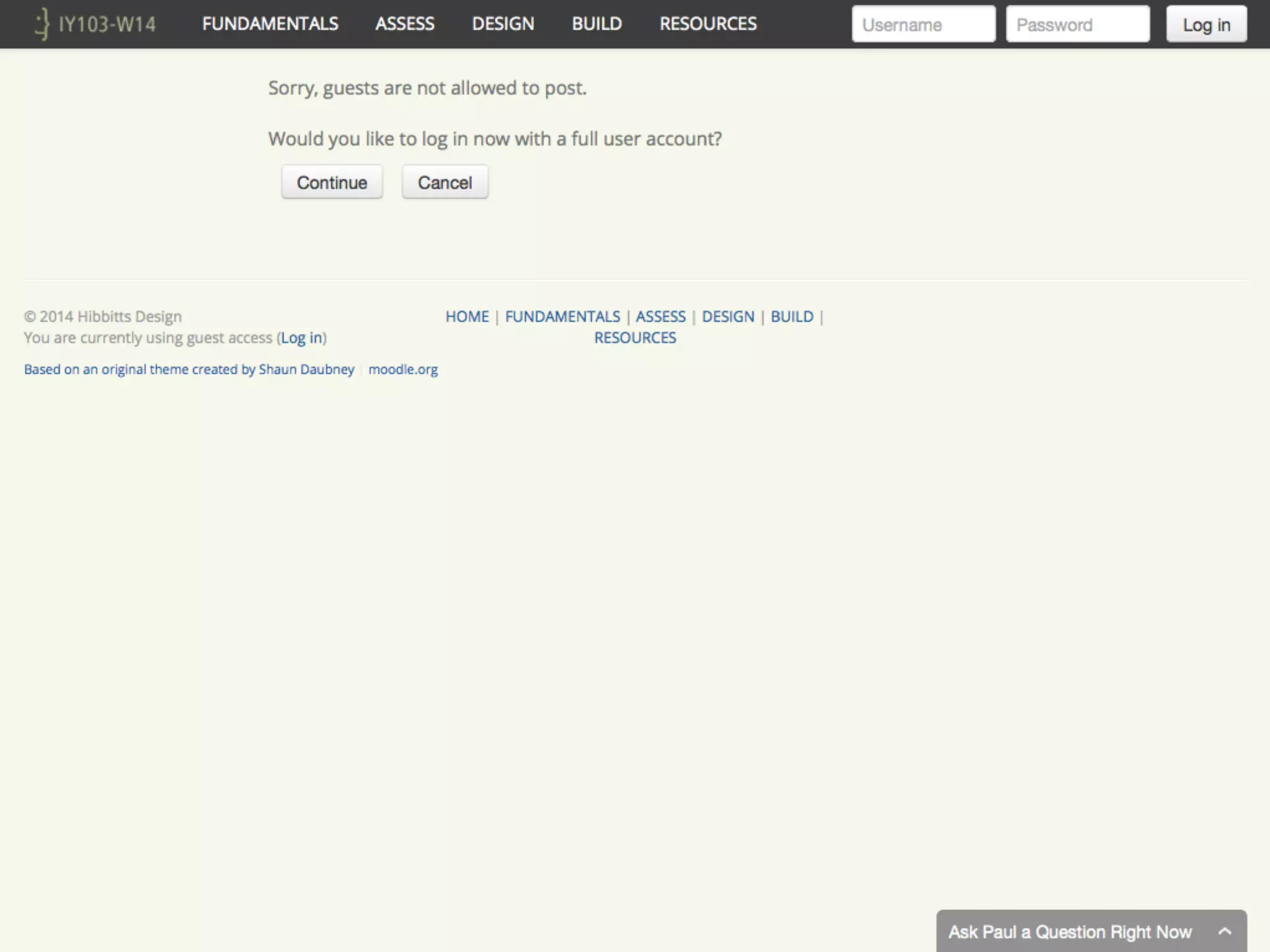Expand the Ask Paul chat chevron
The image size is (1270, 952).
point(1224,931)
